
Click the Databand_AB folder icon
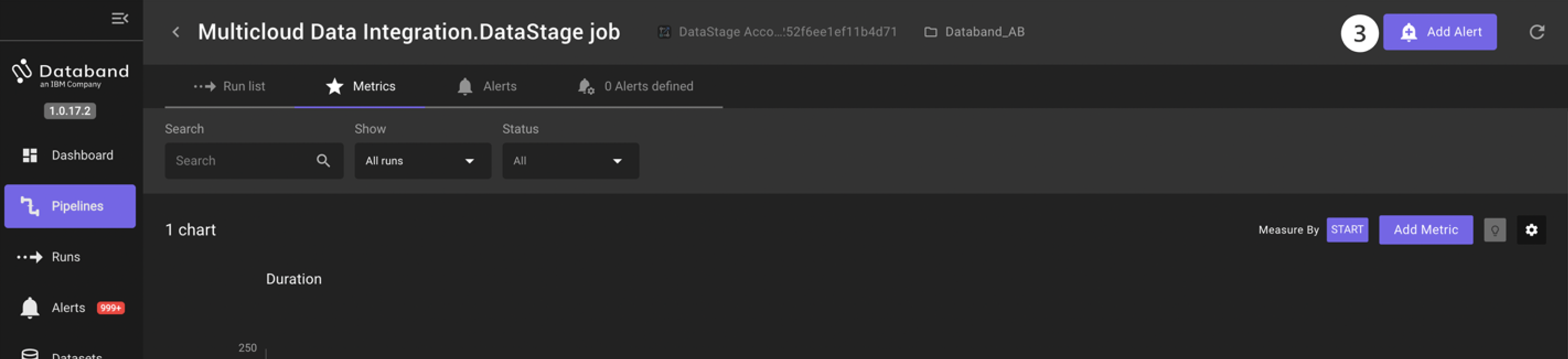point(930,32)
